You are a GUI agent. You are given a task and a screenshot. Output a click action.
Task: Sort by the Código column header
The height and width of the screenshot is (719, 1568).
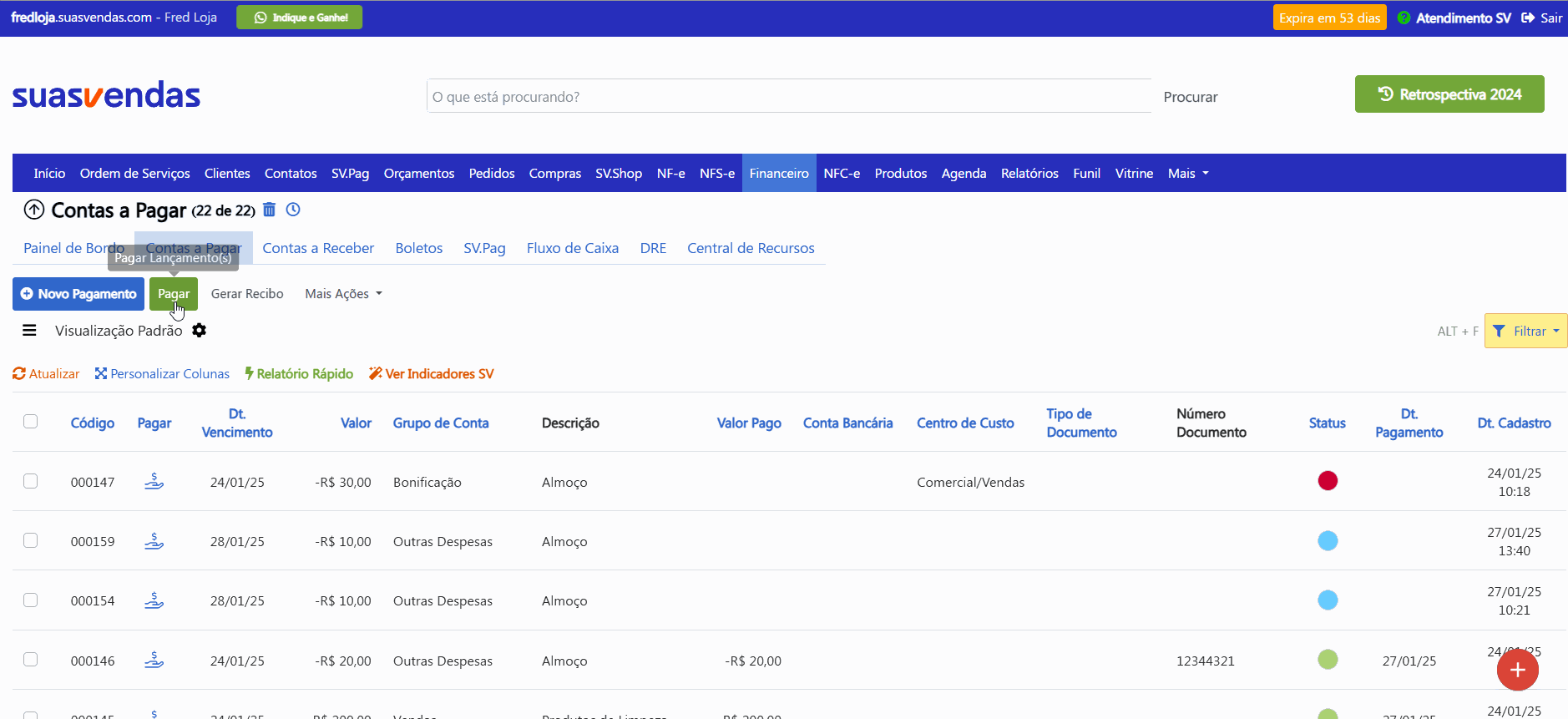click(x=93, y=423)
